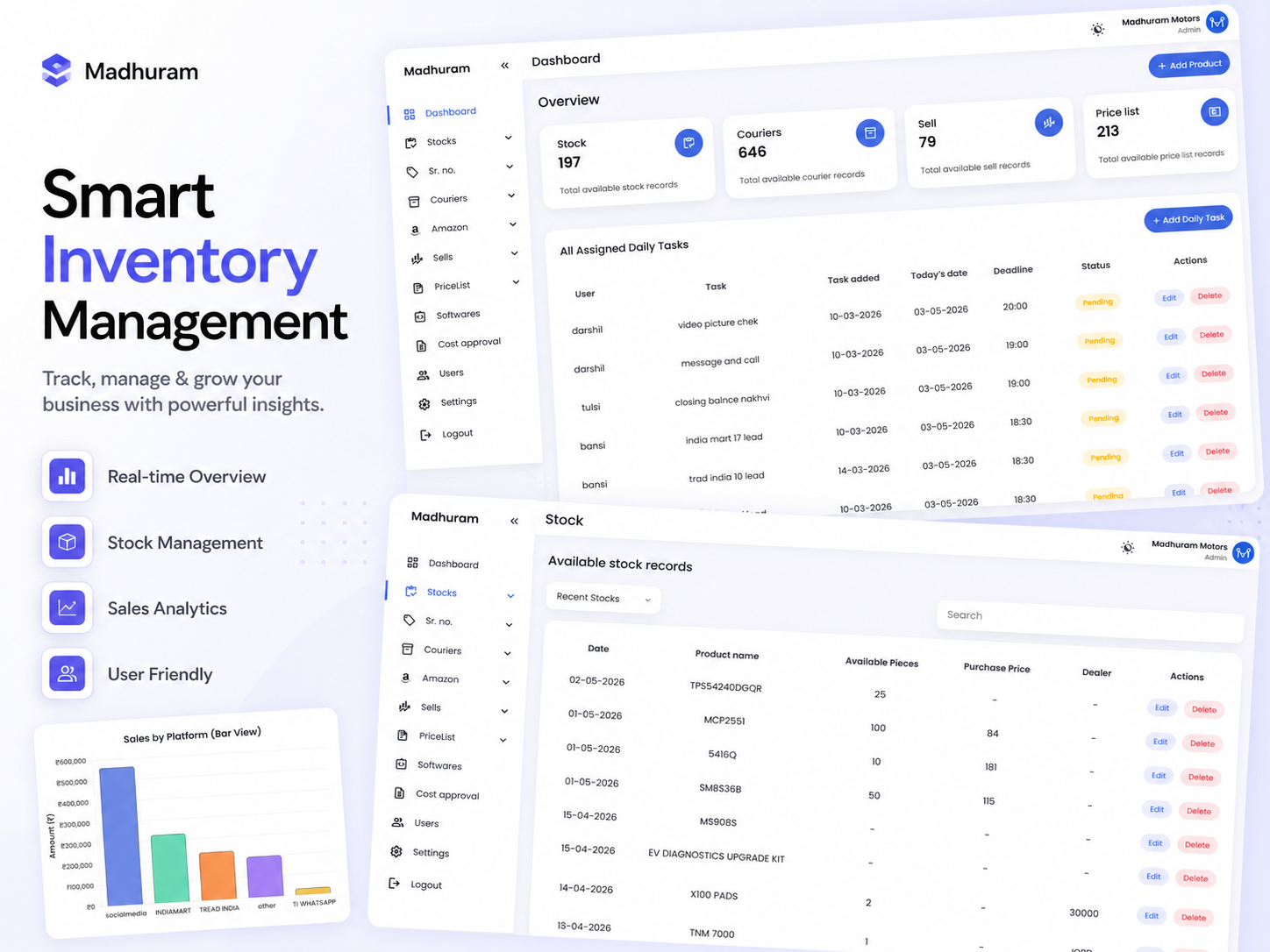Click the Users icon in the Stock window sidebar
This screenshot has height=952, width=1270.
pos(397,822)
